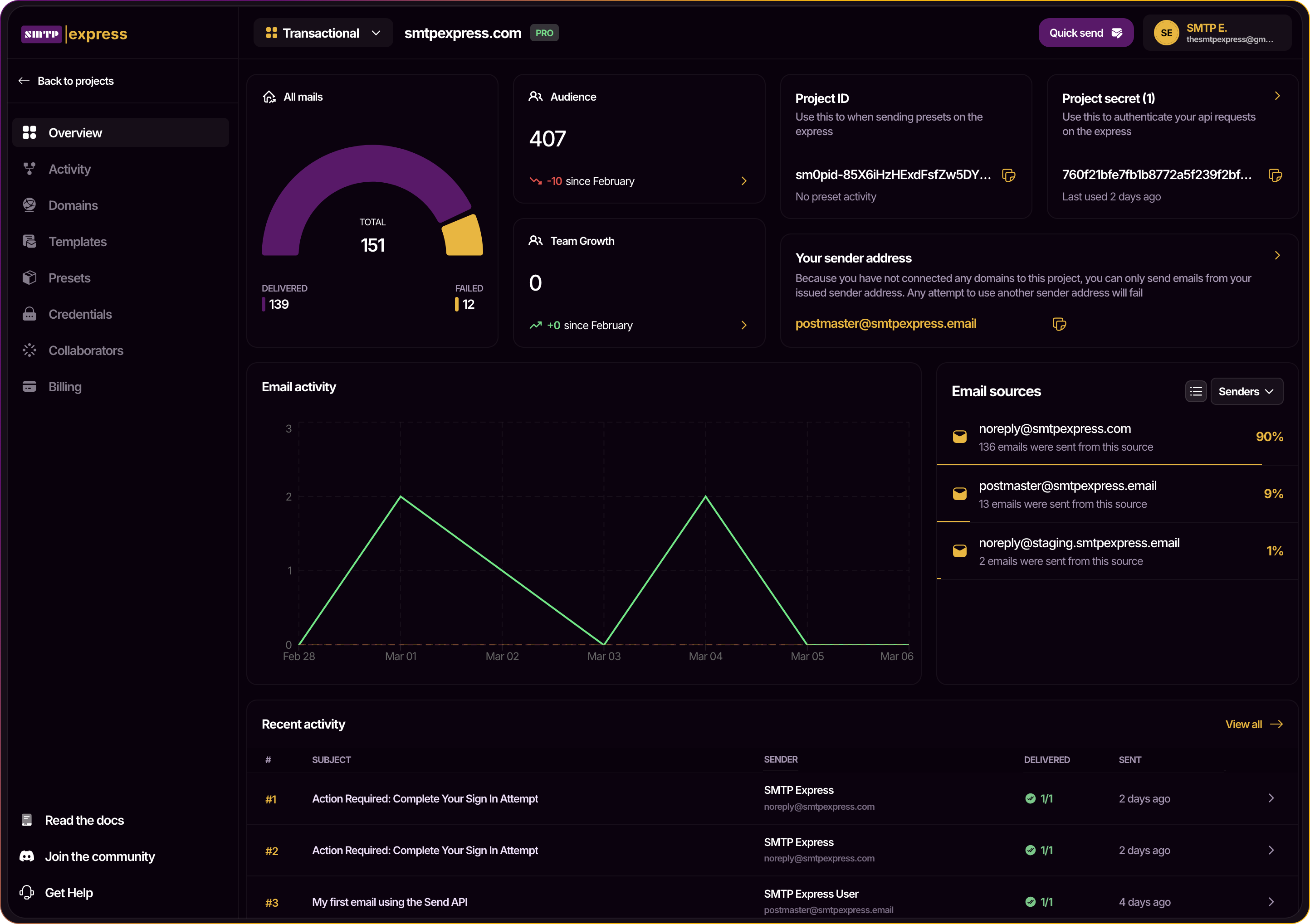1310x924 pixels.
Task: Click the Billing card icon
Action: 29,387
